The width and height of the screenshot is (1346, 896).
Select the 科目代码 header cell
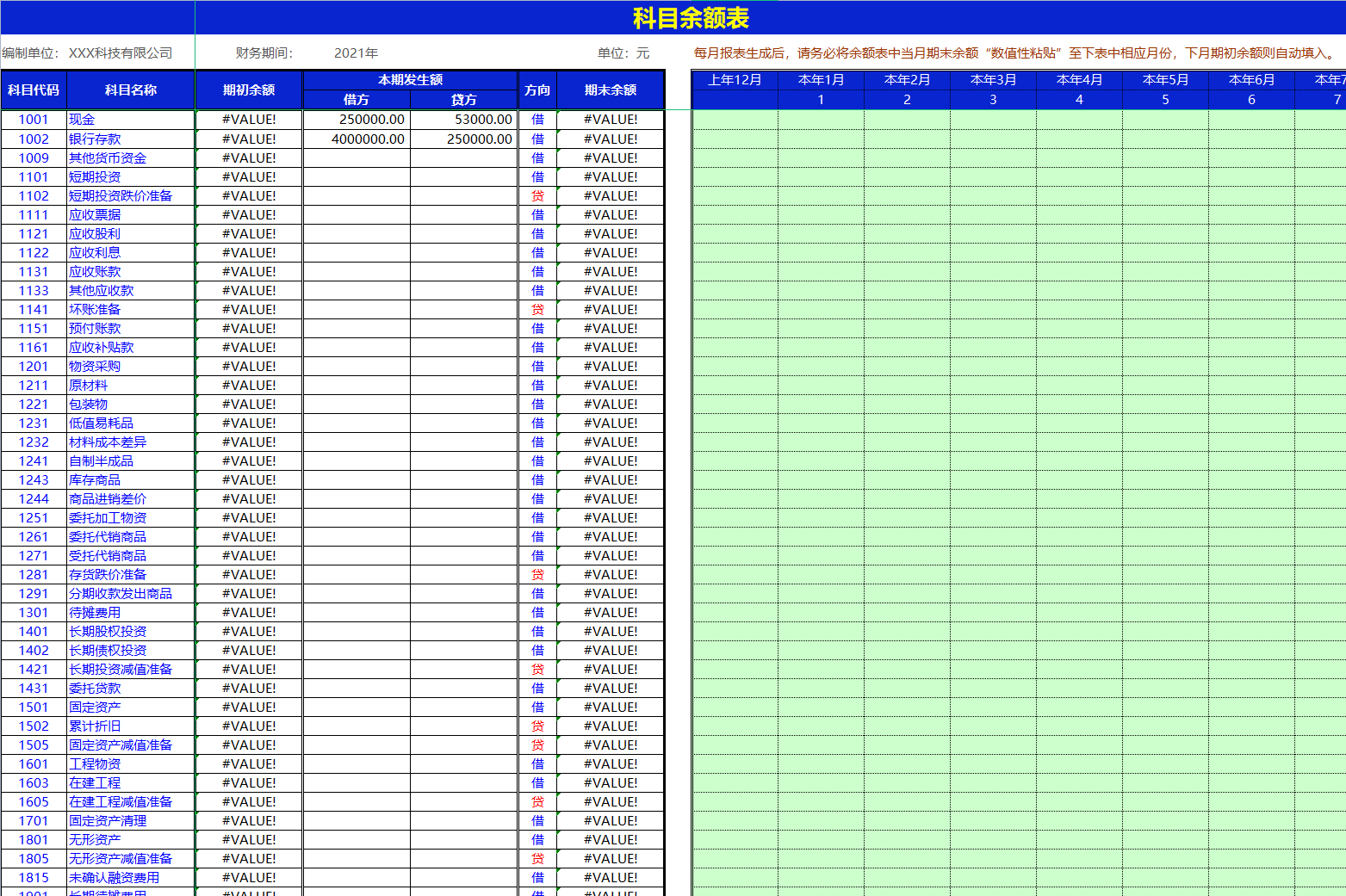34,90
